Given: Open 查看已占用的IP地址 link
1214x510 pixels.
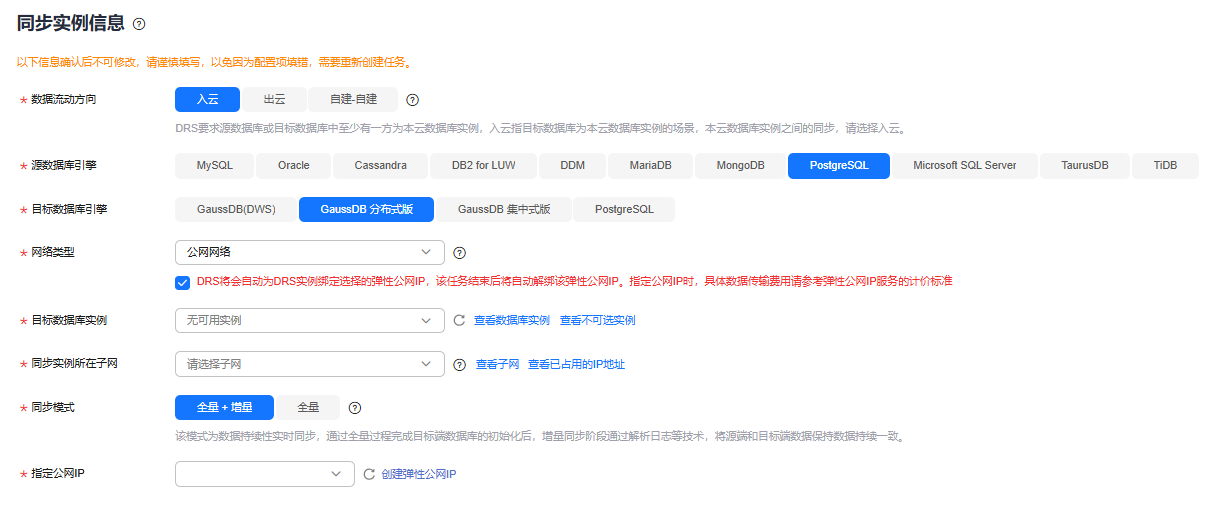Looking at the screenshot, I should pos(576,364).
